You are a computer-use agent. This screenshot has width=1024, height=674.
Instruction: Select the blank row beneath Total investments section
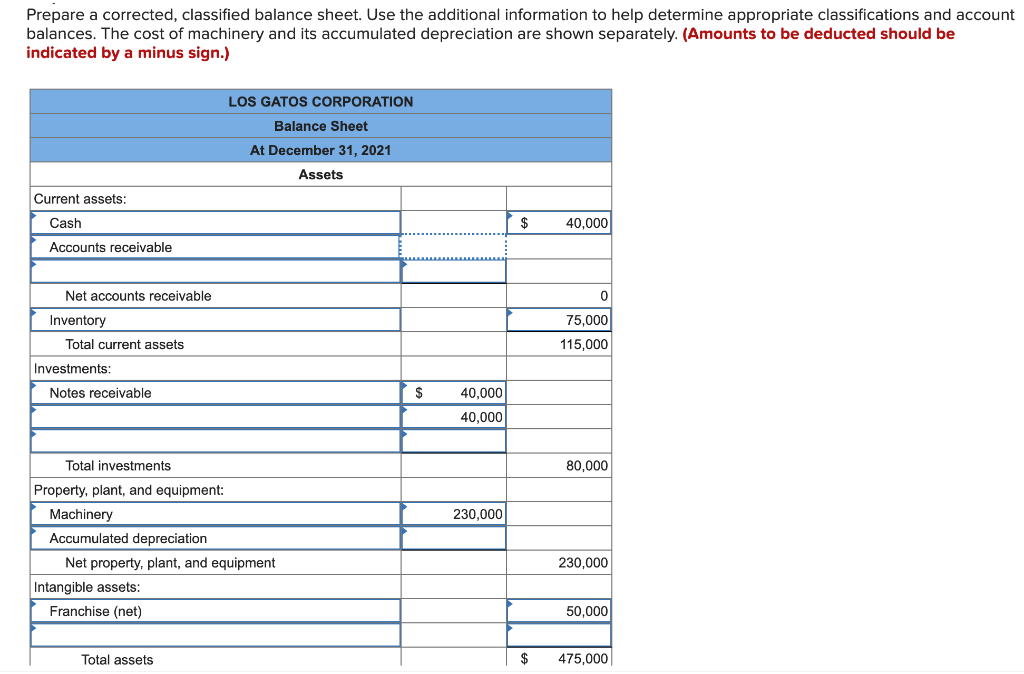pos(215,441)
